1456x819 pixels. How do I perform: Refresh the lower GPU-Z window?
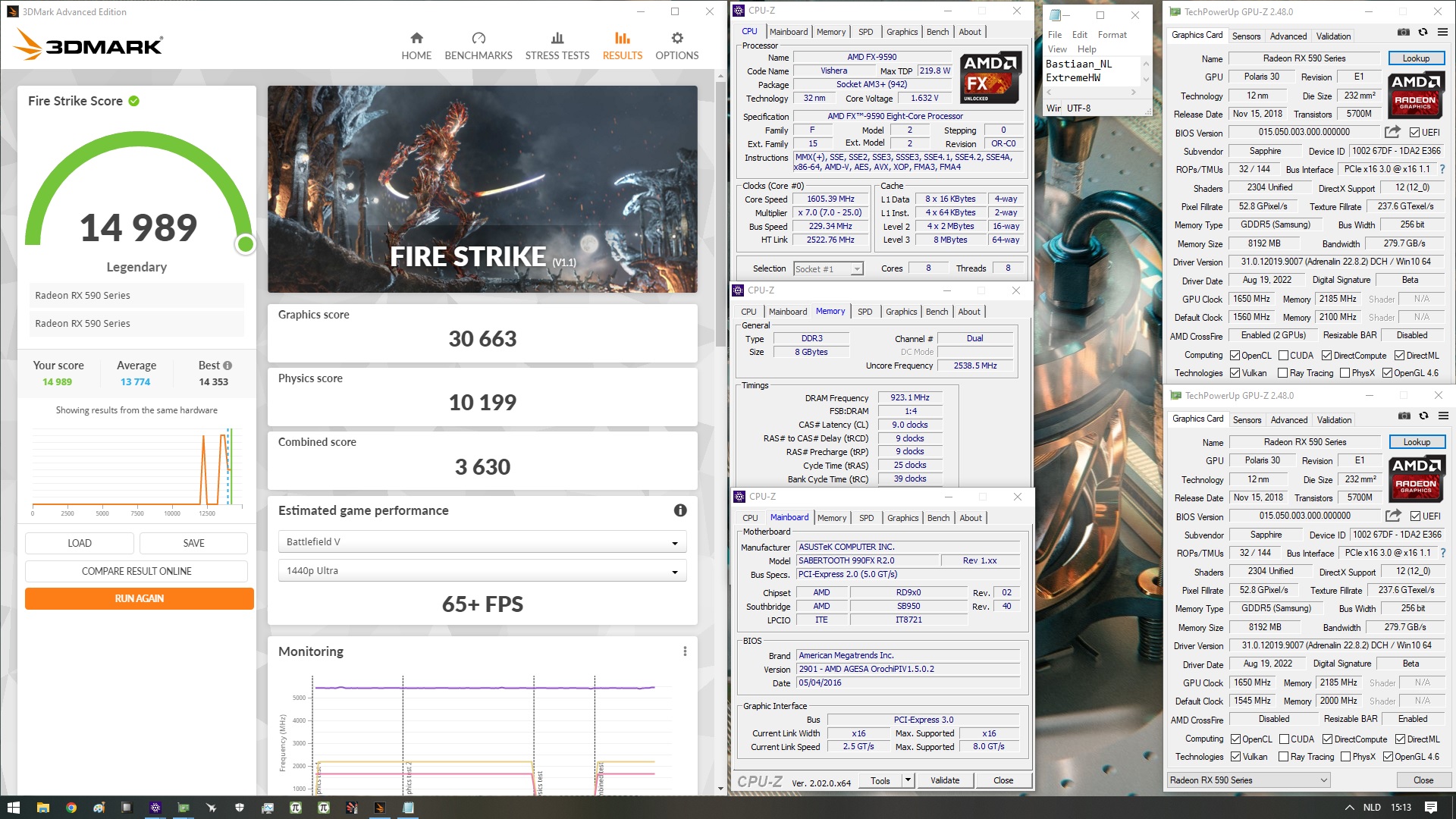(1424, 416)
